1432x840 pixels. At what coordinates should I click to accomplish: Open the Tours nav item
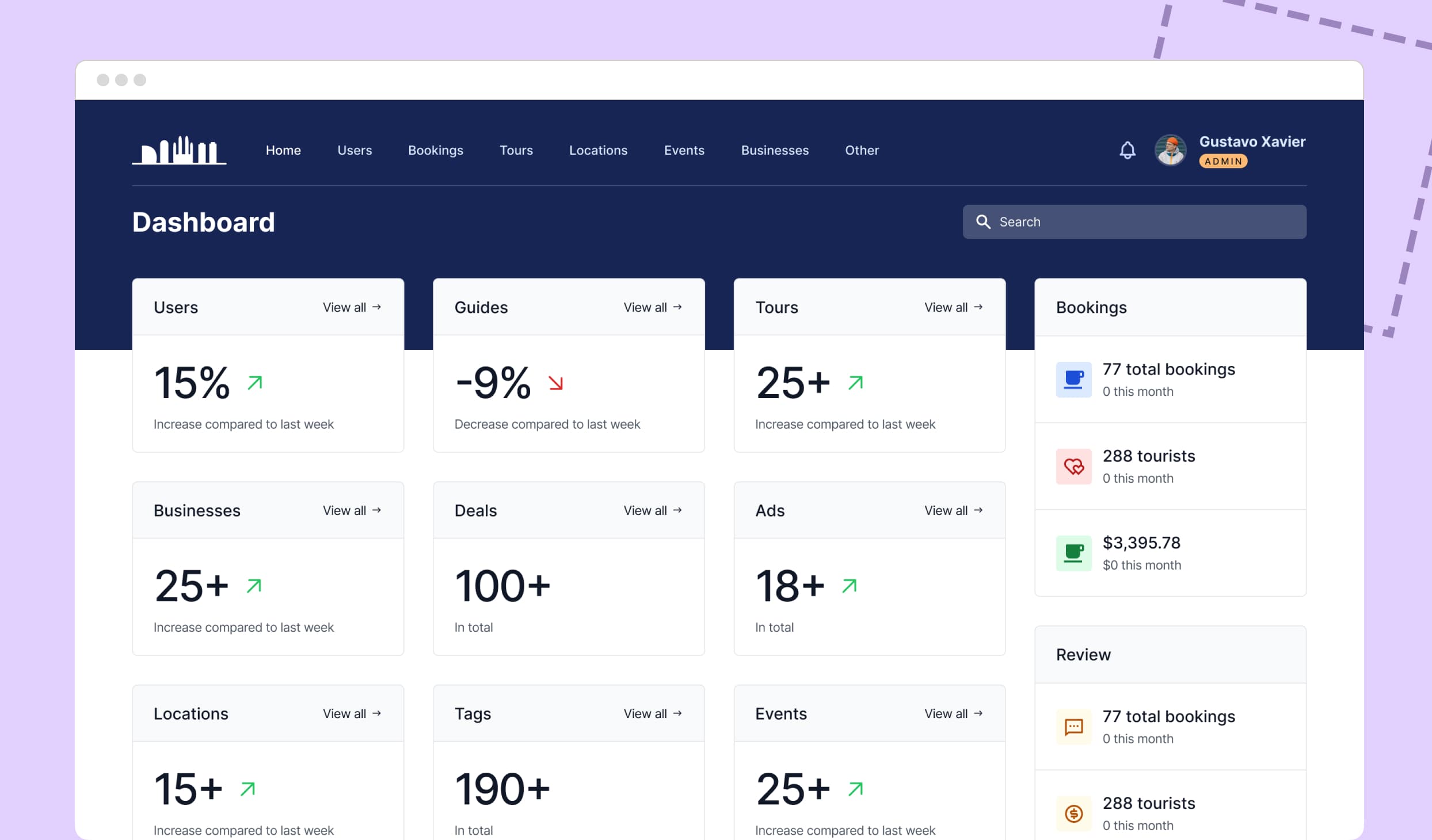[516, 150]
